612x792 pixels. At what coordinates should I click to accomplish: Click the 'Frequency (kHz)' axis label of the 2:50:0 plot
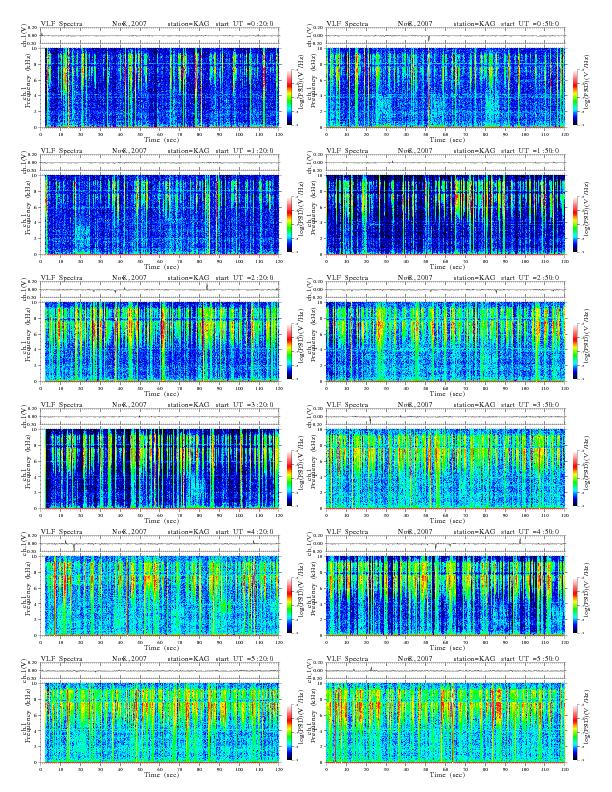pos(316,341)
